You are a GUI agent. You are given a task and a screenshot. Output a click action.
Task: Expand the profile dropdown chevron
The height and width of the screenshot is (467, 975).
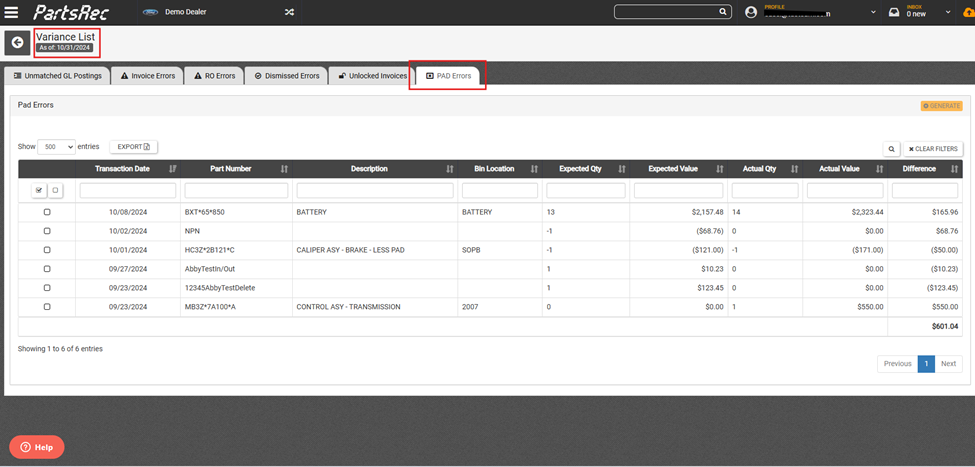pos(873,12)
